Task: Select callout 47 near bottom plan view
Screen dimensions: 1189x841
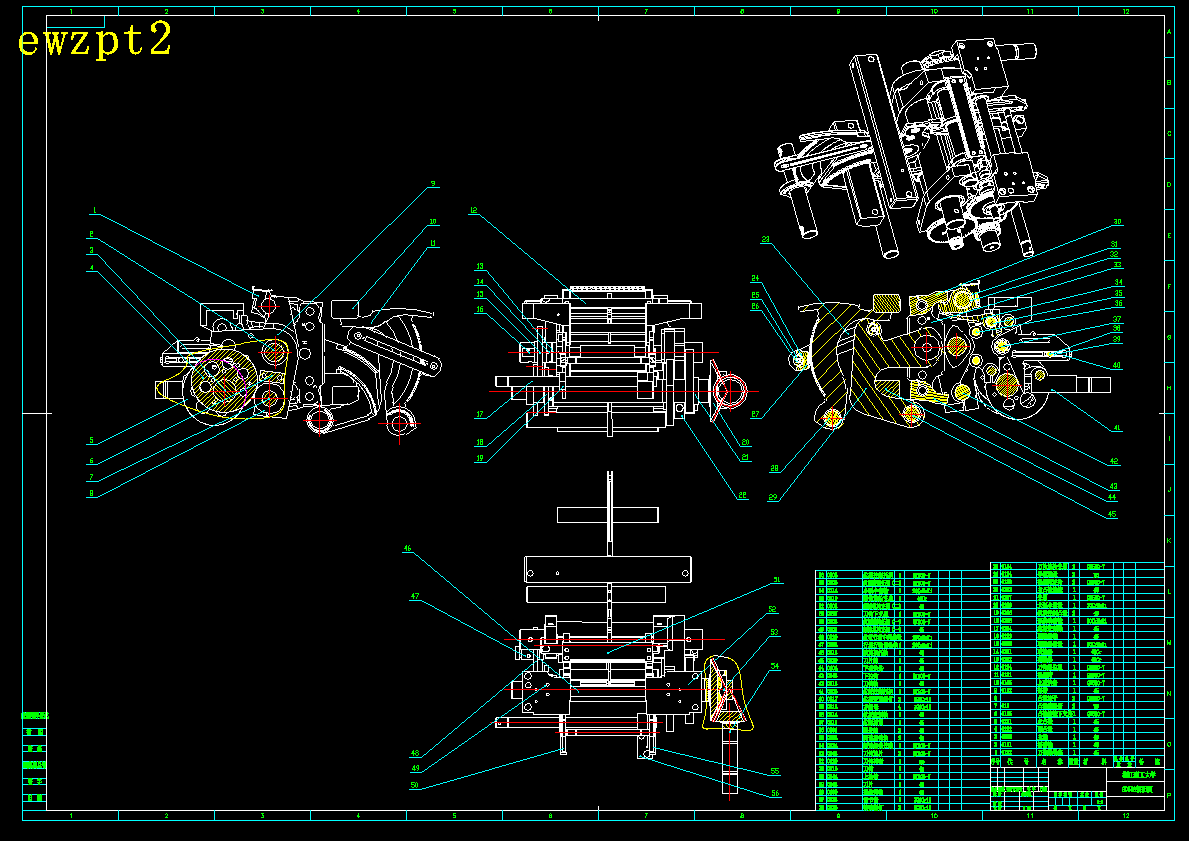Action: (415, 596)
